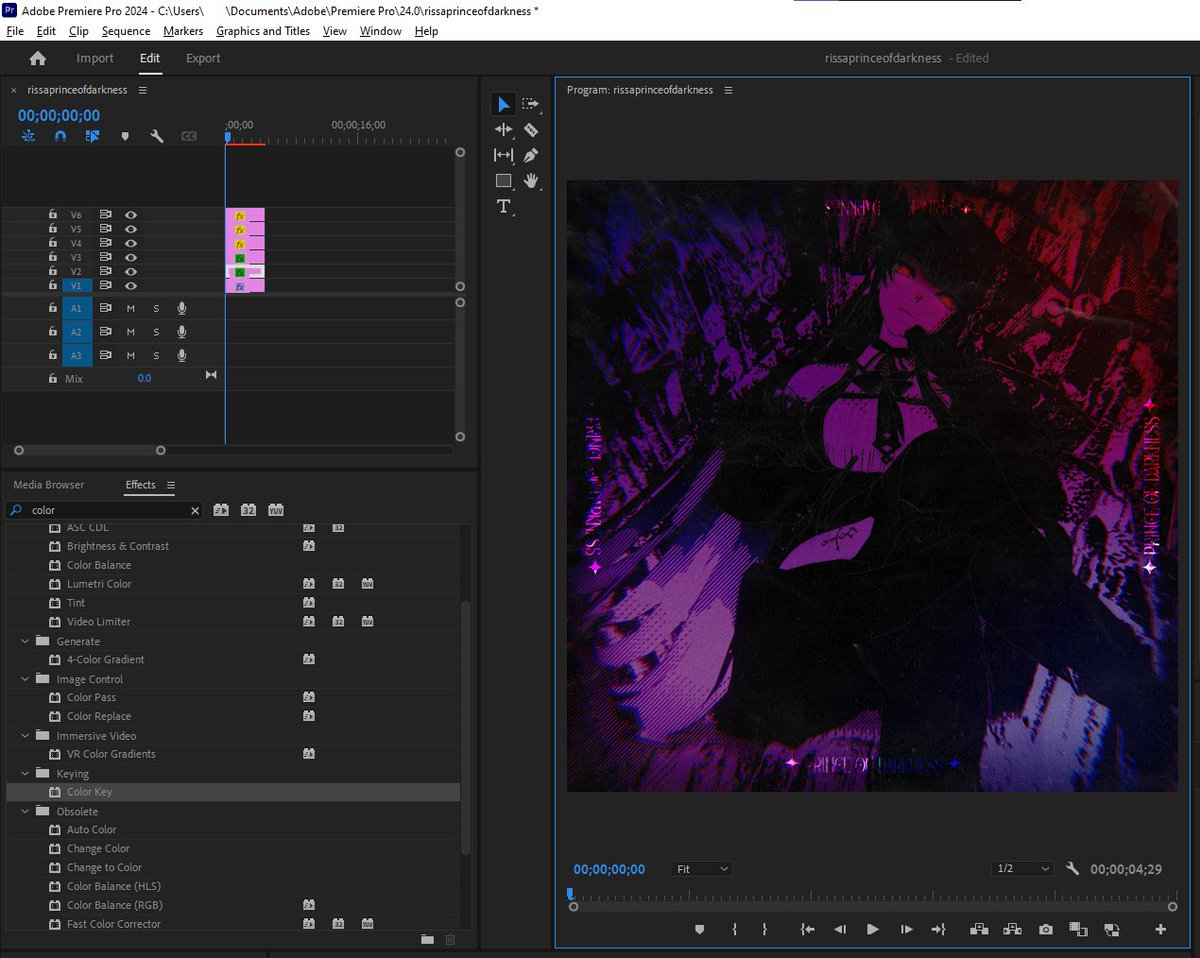This screenshot has width=1200, height=958.
Task: Select the Pen tool
Action: coord(531,155)
